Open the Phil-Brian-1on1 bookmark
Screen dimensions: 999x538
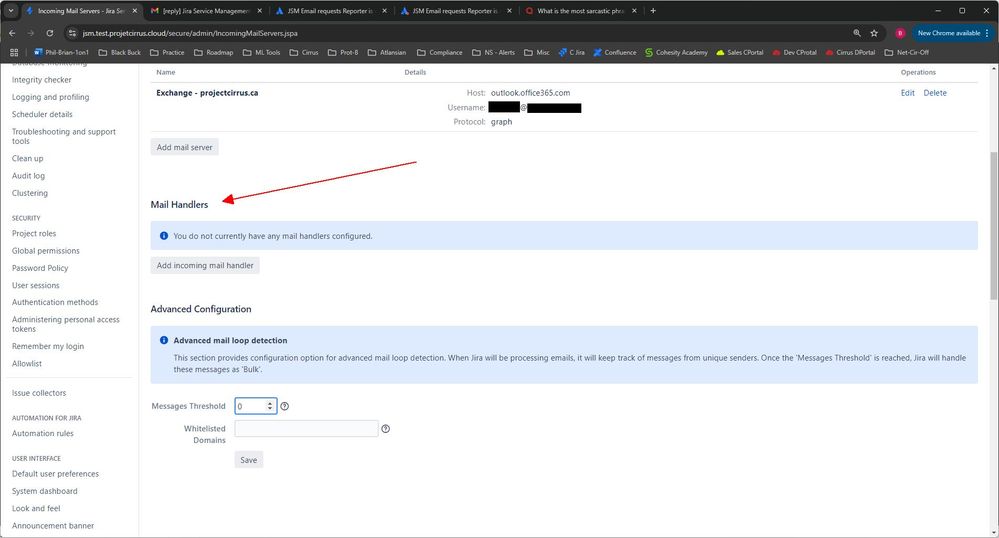61,52
